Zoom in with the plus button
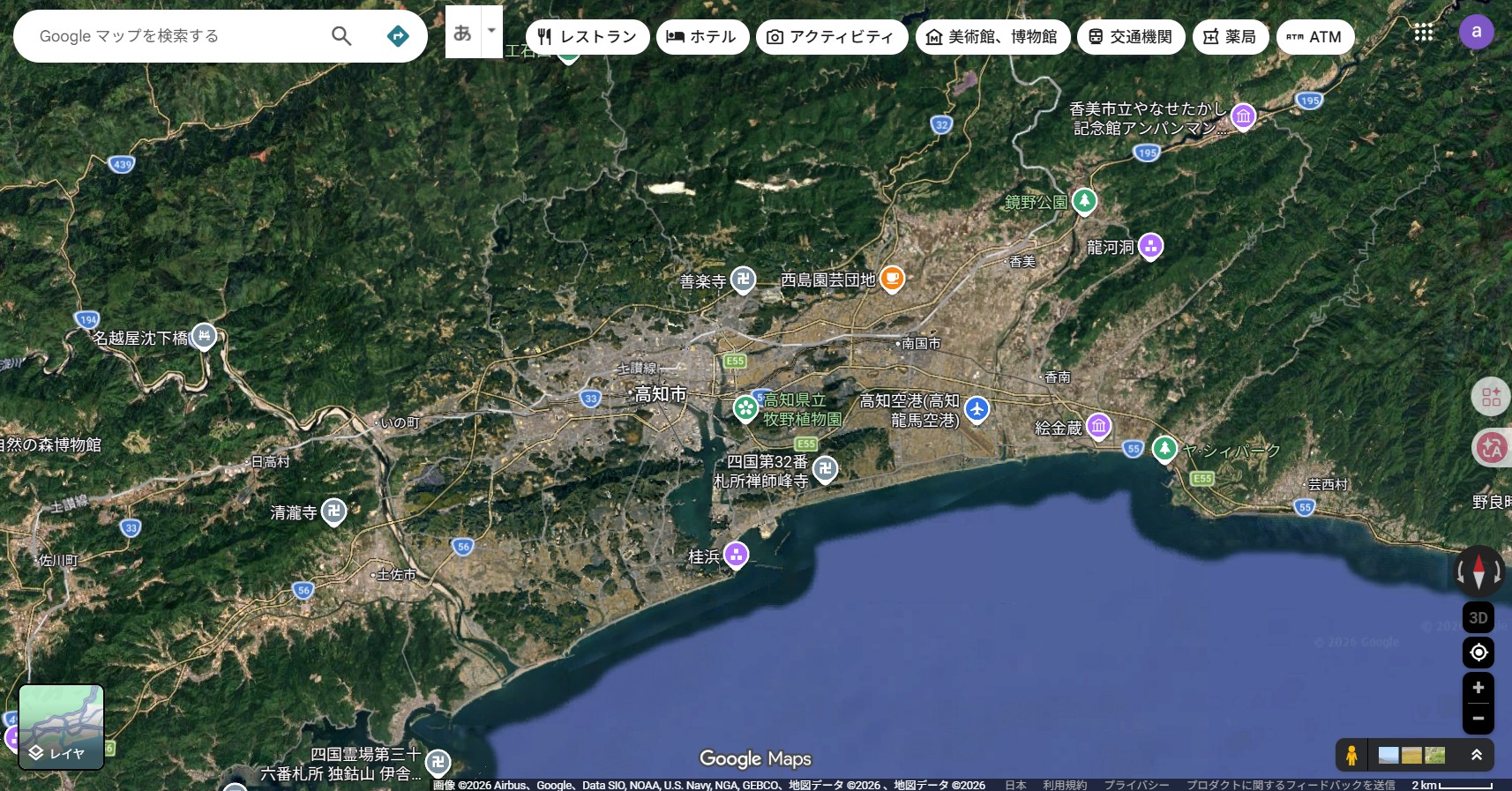This screenshot has width=1512, height=791. click(1478, 688)
